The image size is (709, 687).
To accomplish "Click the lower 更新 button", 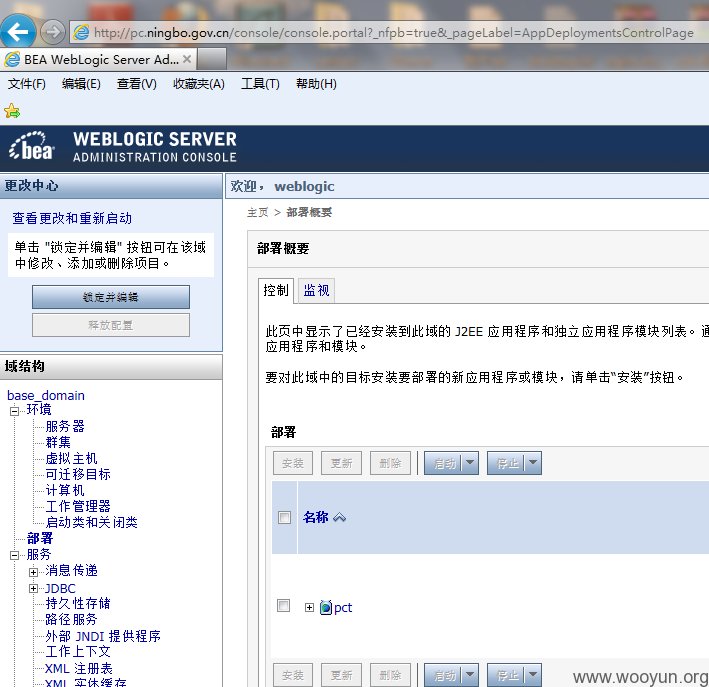I will (341, 675).
